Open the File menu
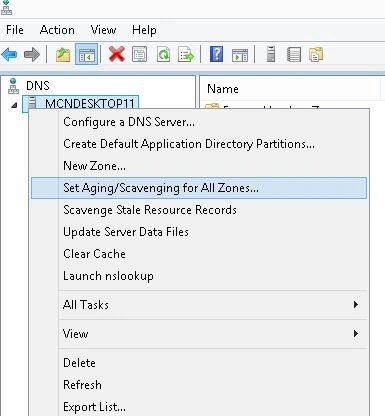This screenshot has width=385, height=416. [15, 30]
